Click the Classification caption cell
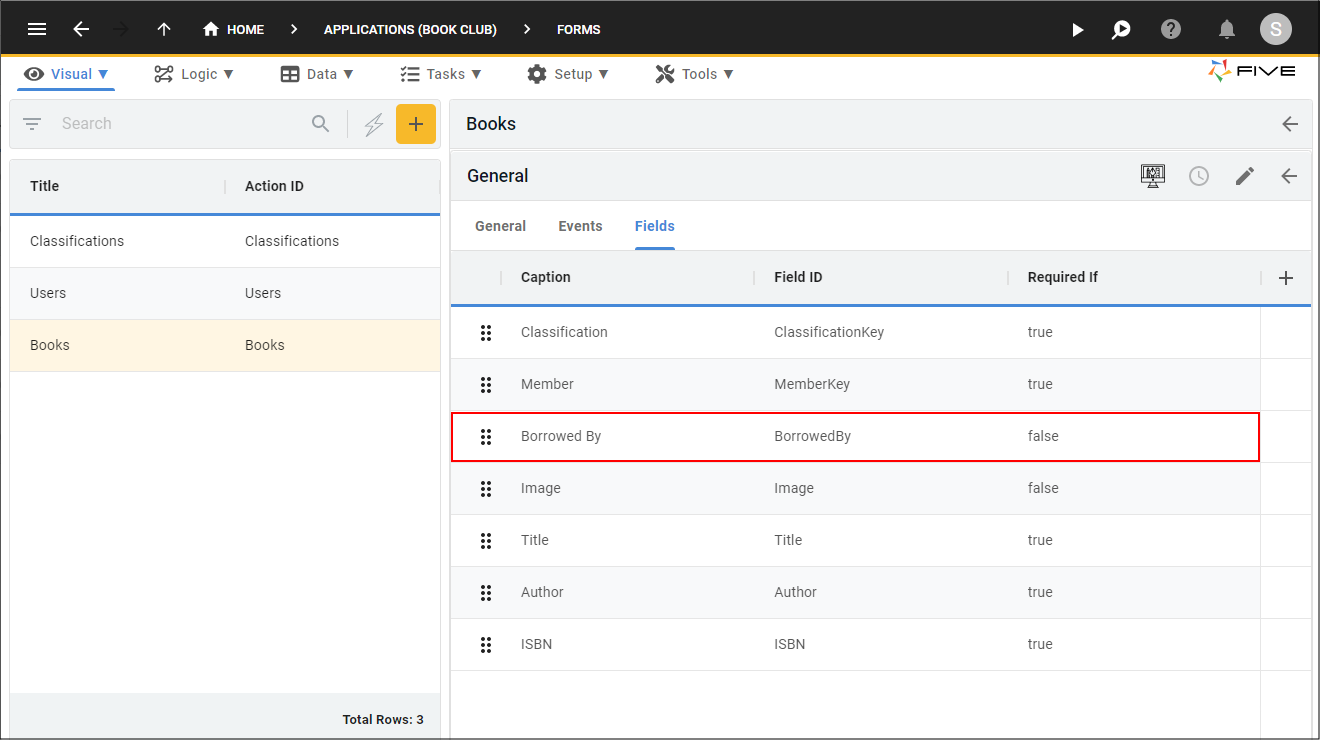The width and height of the screenshot is (1320, 740). tap(564, 332)
